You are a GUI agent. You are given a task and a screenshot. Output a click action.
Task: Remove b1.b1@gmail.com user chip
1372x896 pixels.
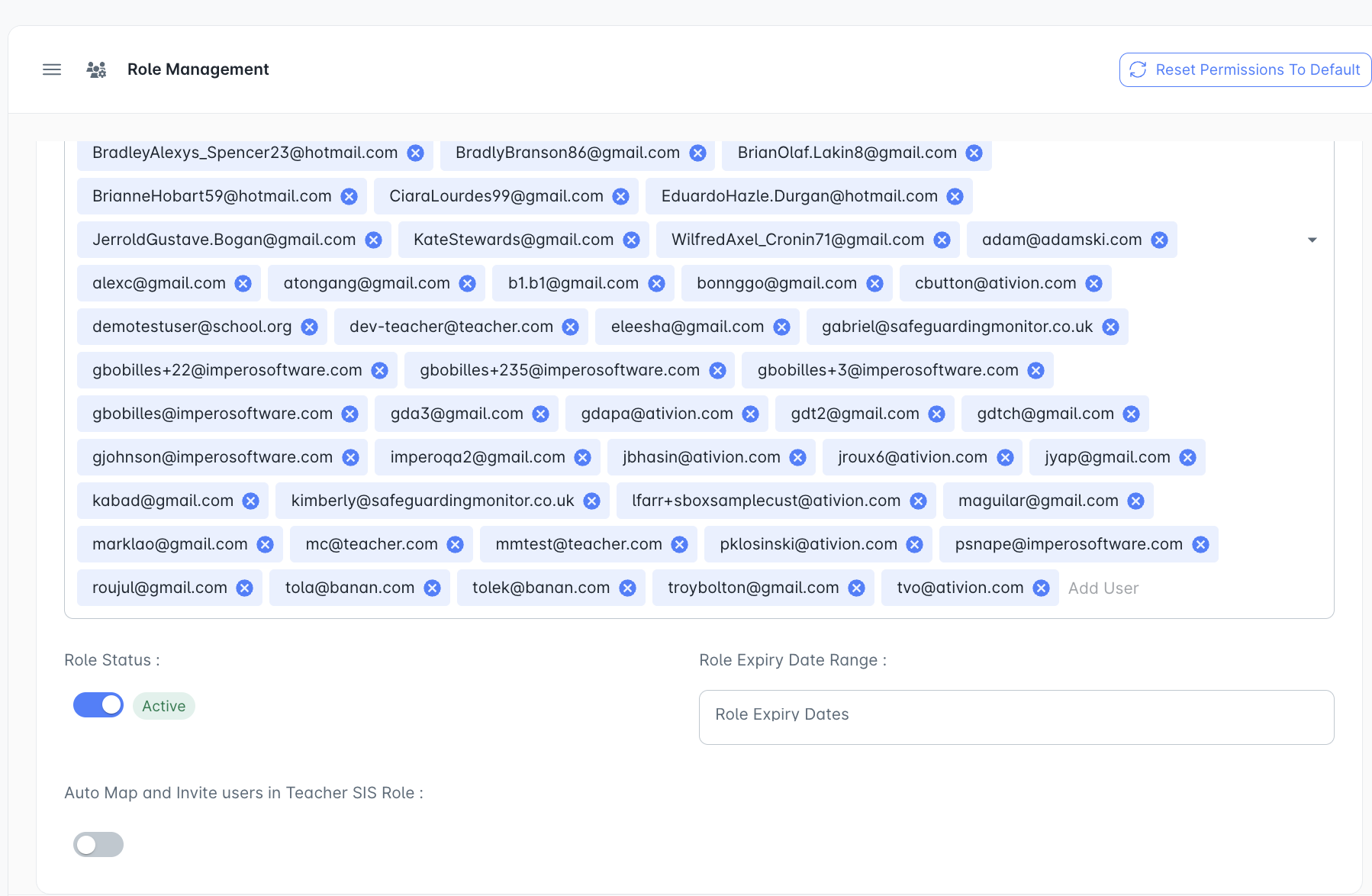click(657, 284)
